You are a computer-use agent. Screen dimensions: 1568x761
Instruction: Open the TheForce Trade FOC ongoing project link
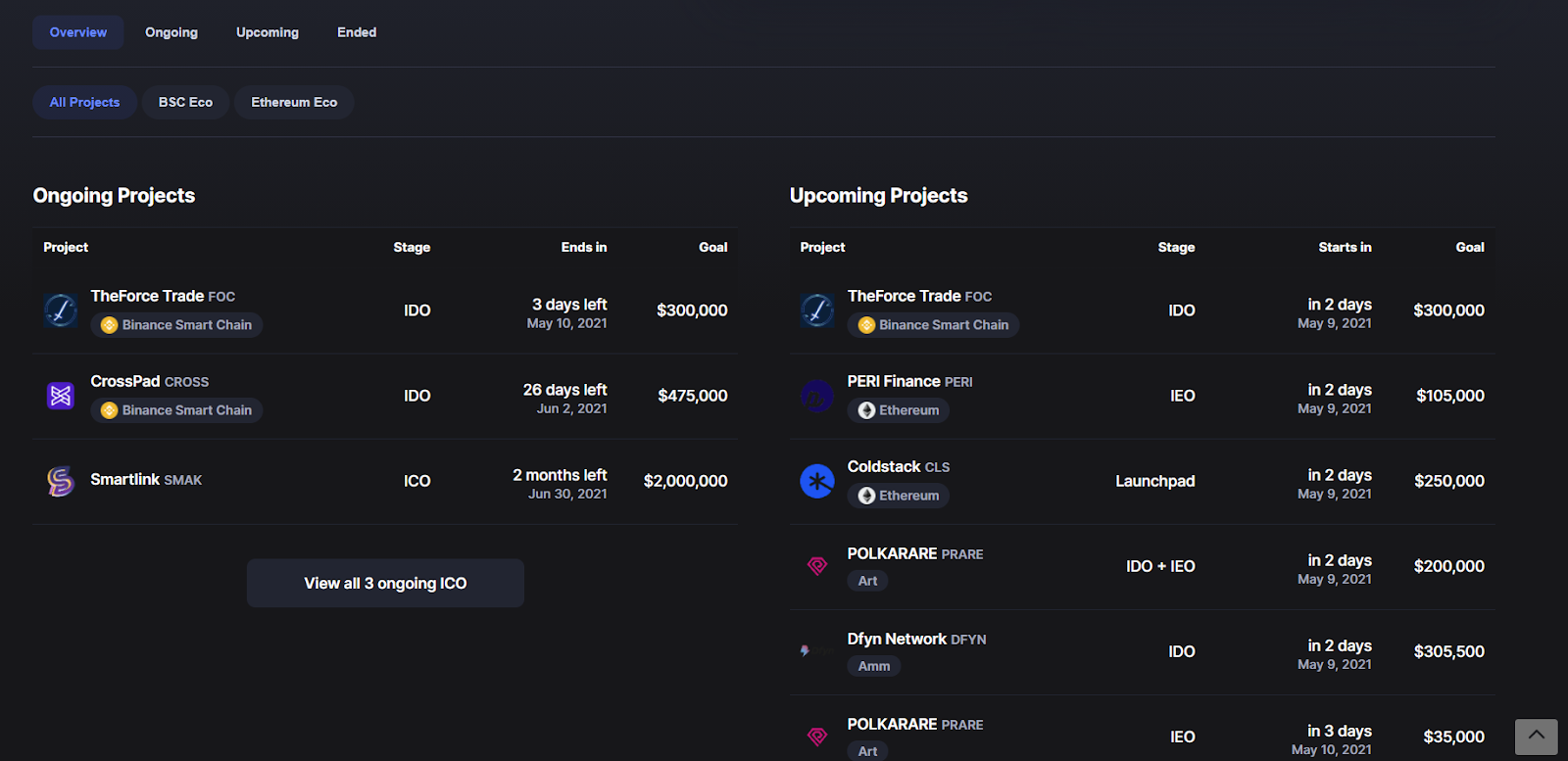point(163,296)
